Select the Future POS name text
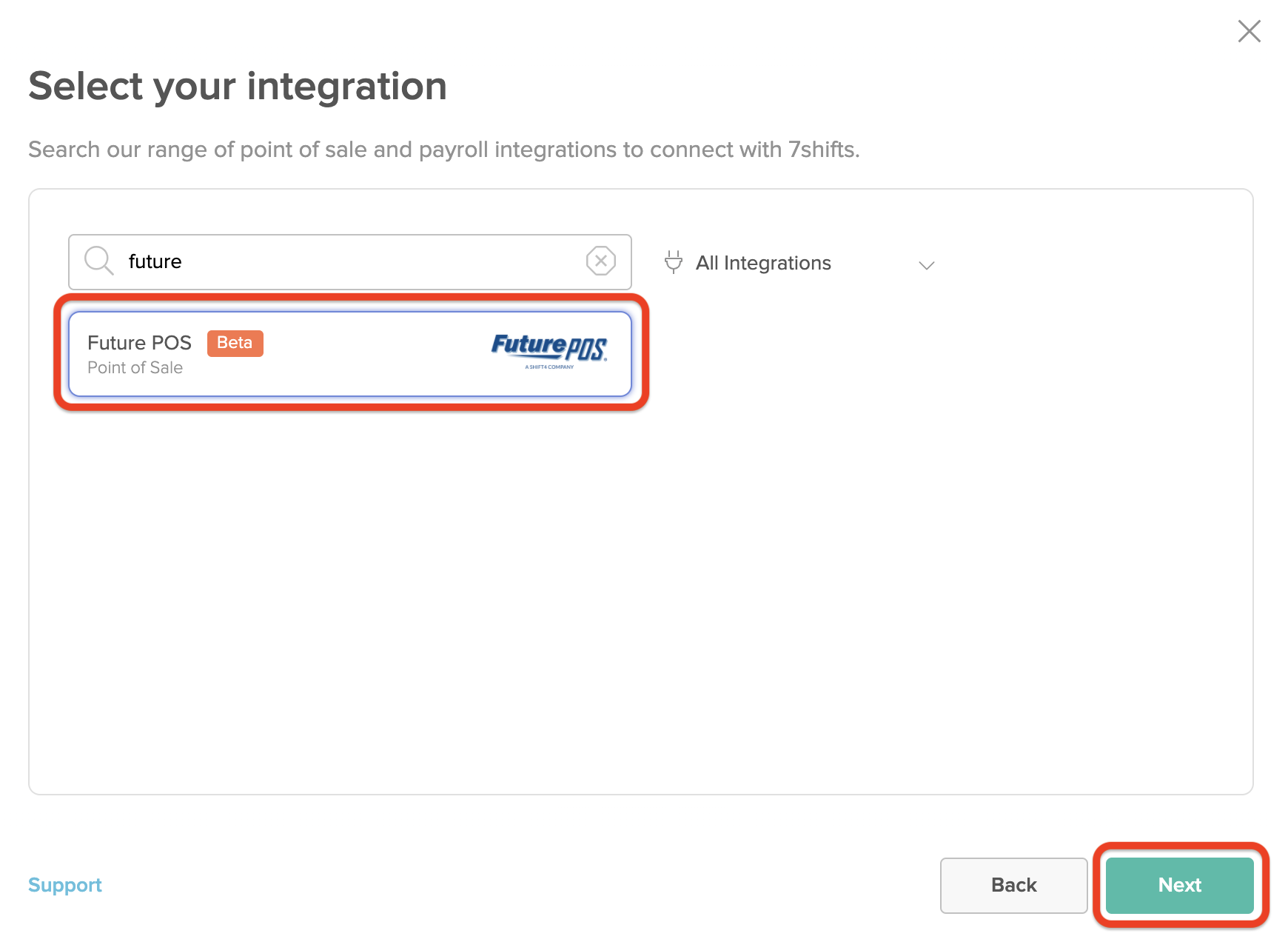The width and height of the screenshot is (1288, 942). click(x=139, y=343)
